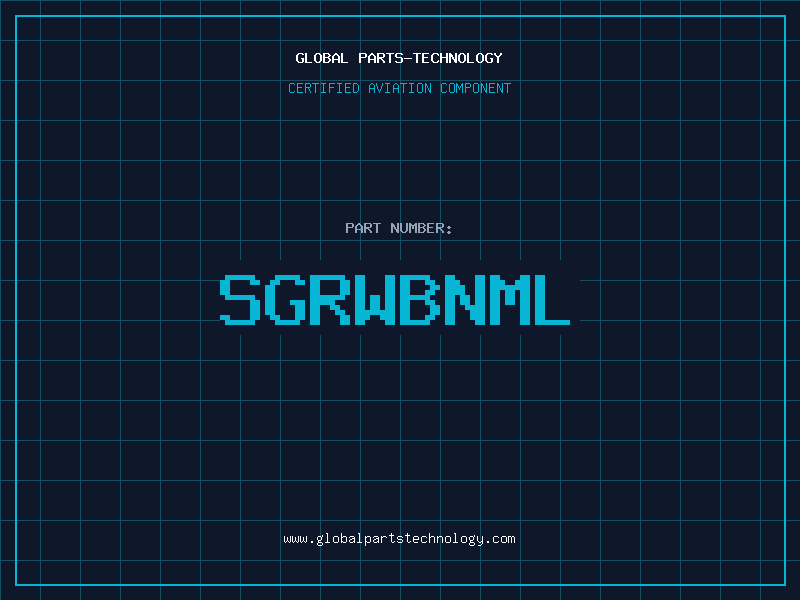
Task: Click the GLOBAL PARTS-TECHNOLOGY heading
Action: [x=399, y=58]
